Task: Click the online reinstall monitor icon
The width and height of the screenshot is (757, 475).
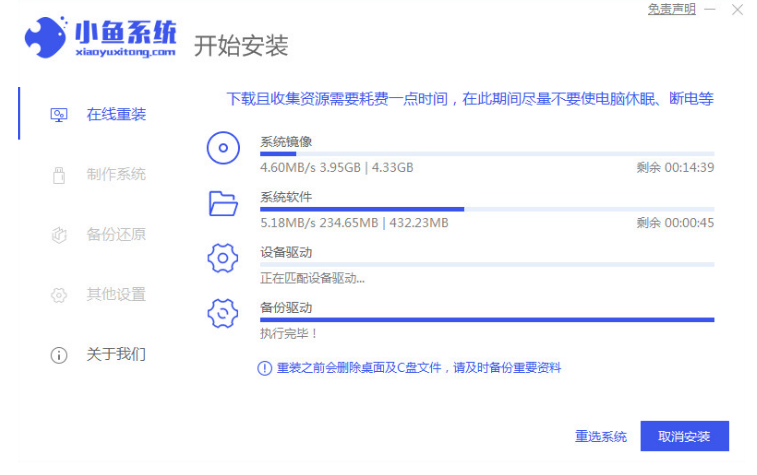Action: [x=59, y=115]
